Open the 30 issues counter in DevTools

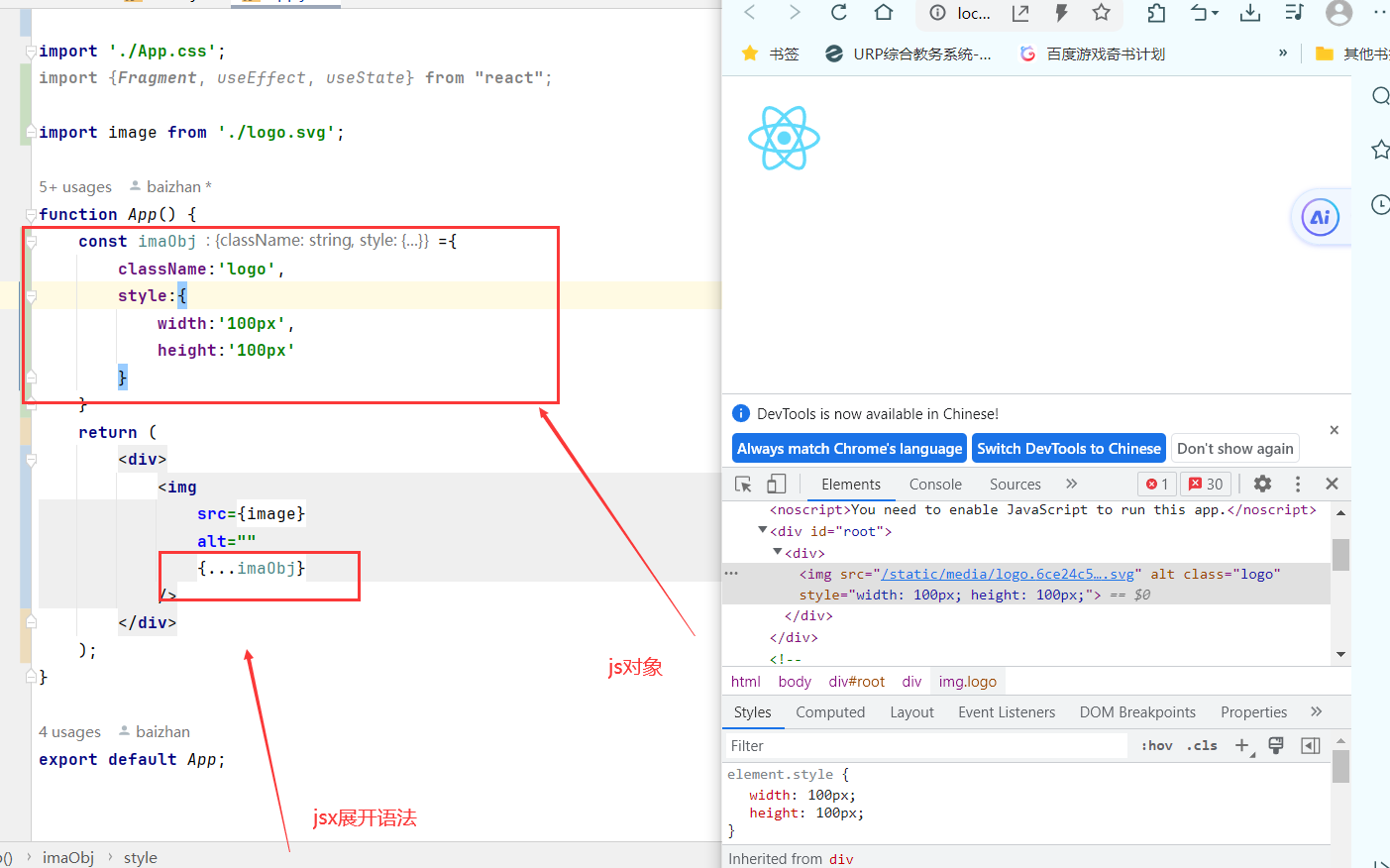[x=1206, y=484]
